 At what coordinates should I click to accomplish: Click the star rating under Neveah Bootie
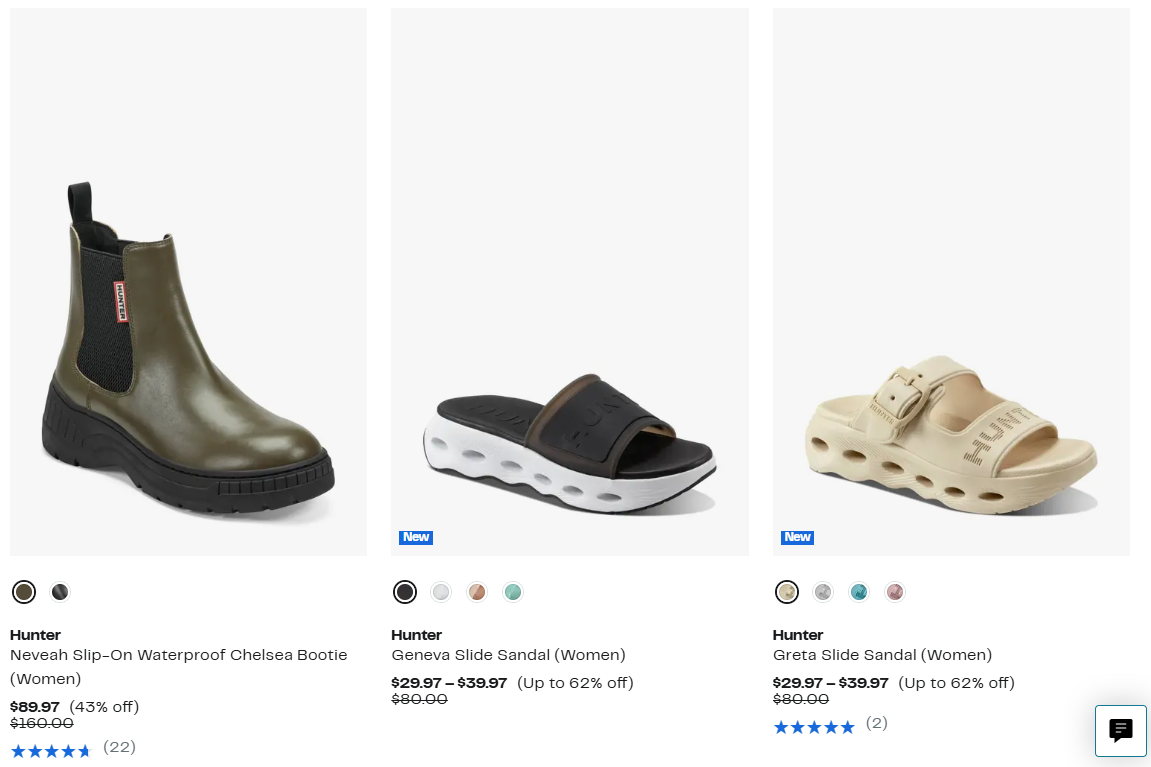click(50, 750)
